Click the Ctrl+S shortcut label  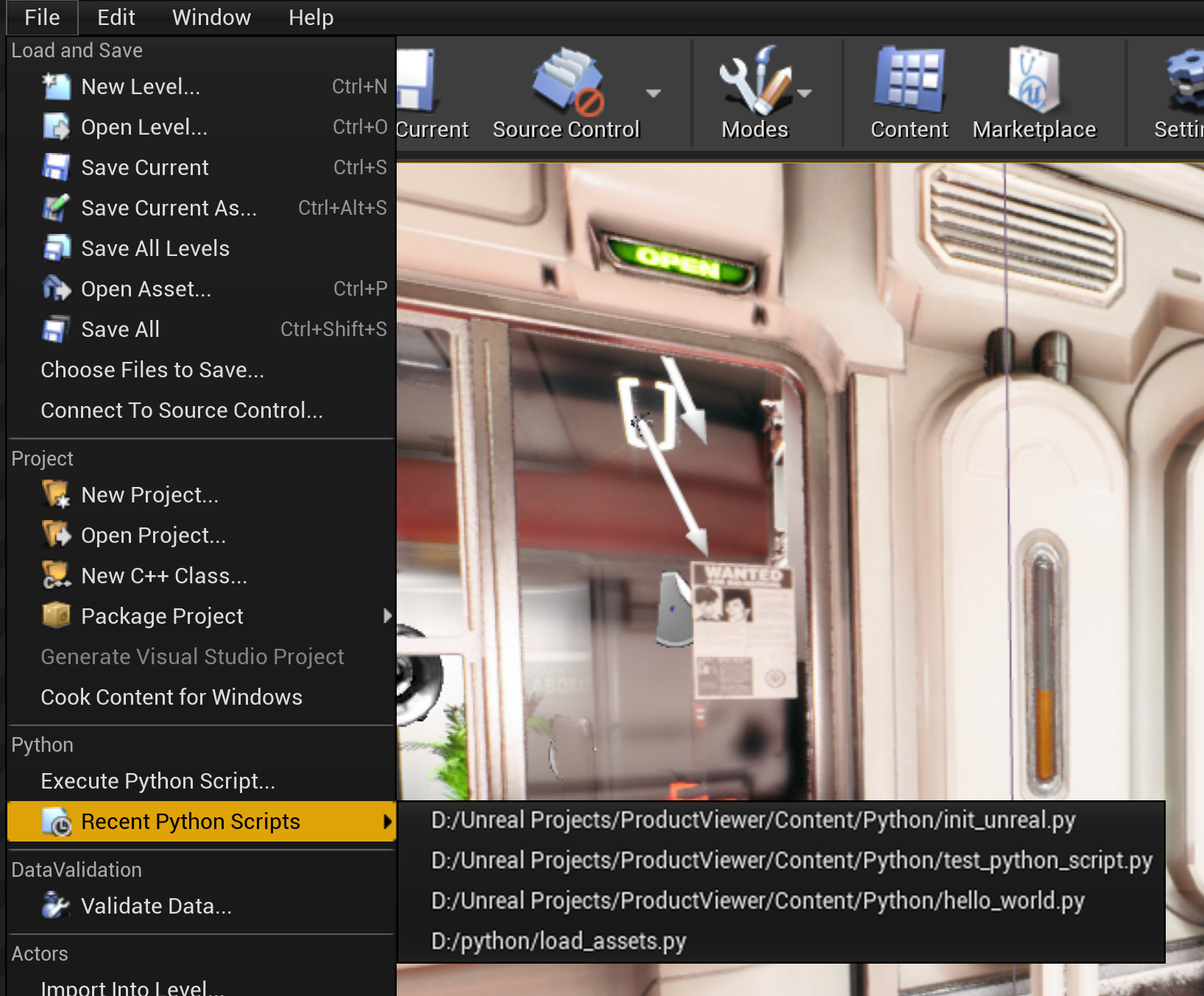click(x=360, y=168)
